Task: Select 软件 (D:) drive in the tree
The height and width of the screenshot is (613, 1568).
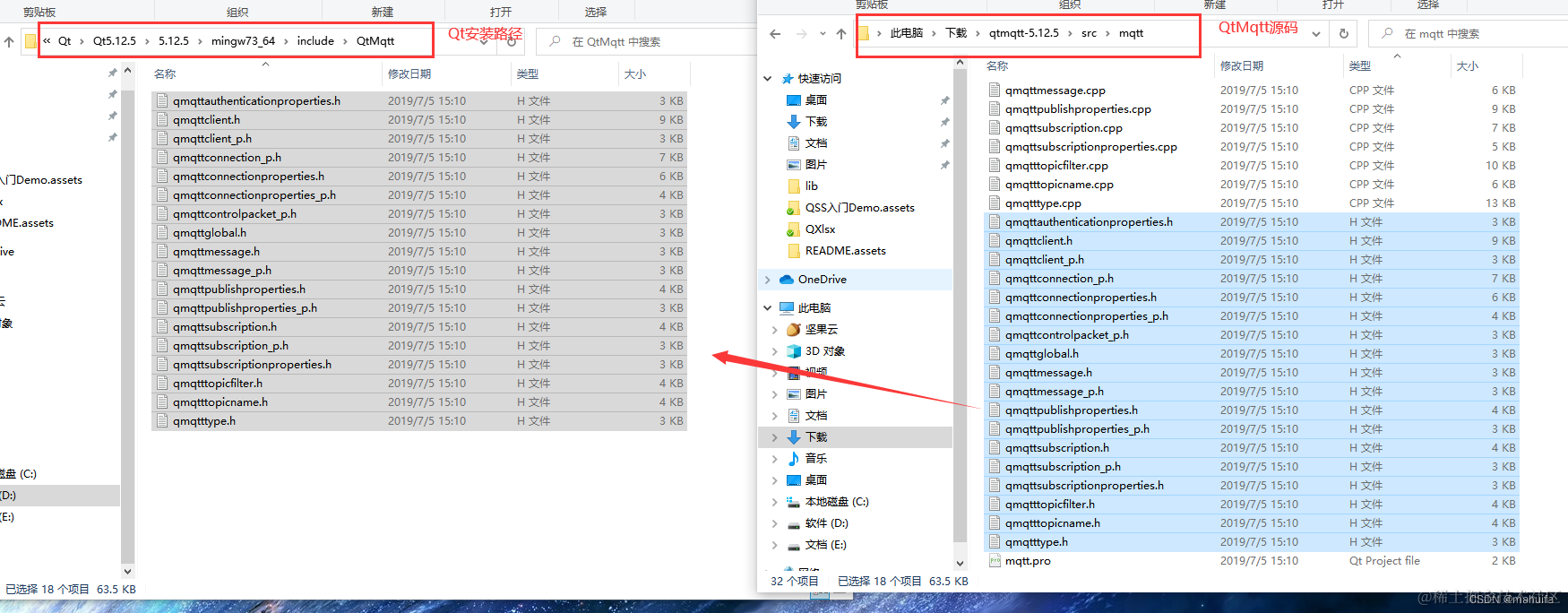Action: tap(826, 523)
